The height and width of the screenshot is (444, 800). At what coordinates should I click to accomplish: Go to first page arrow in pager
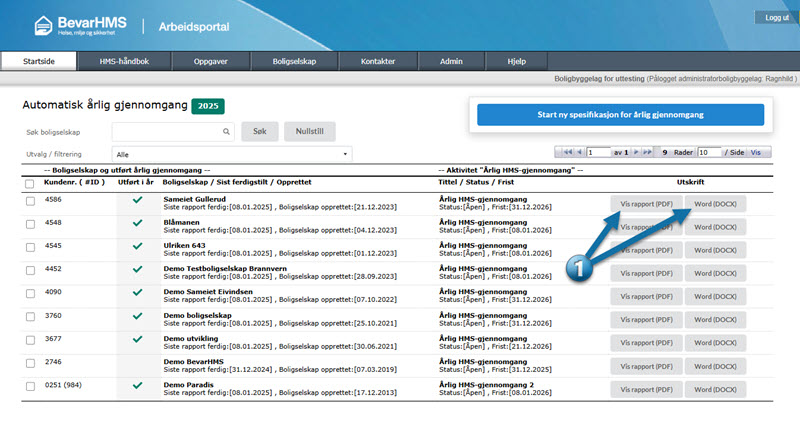(x=569, y=153)
